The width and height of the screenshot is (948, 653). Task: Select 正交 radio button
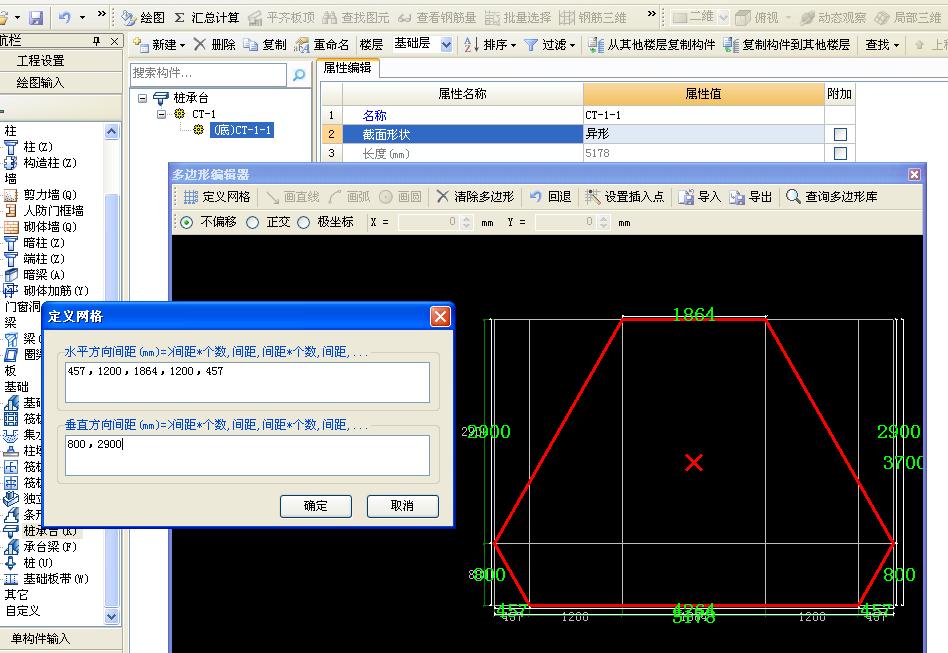coord(253,223)
